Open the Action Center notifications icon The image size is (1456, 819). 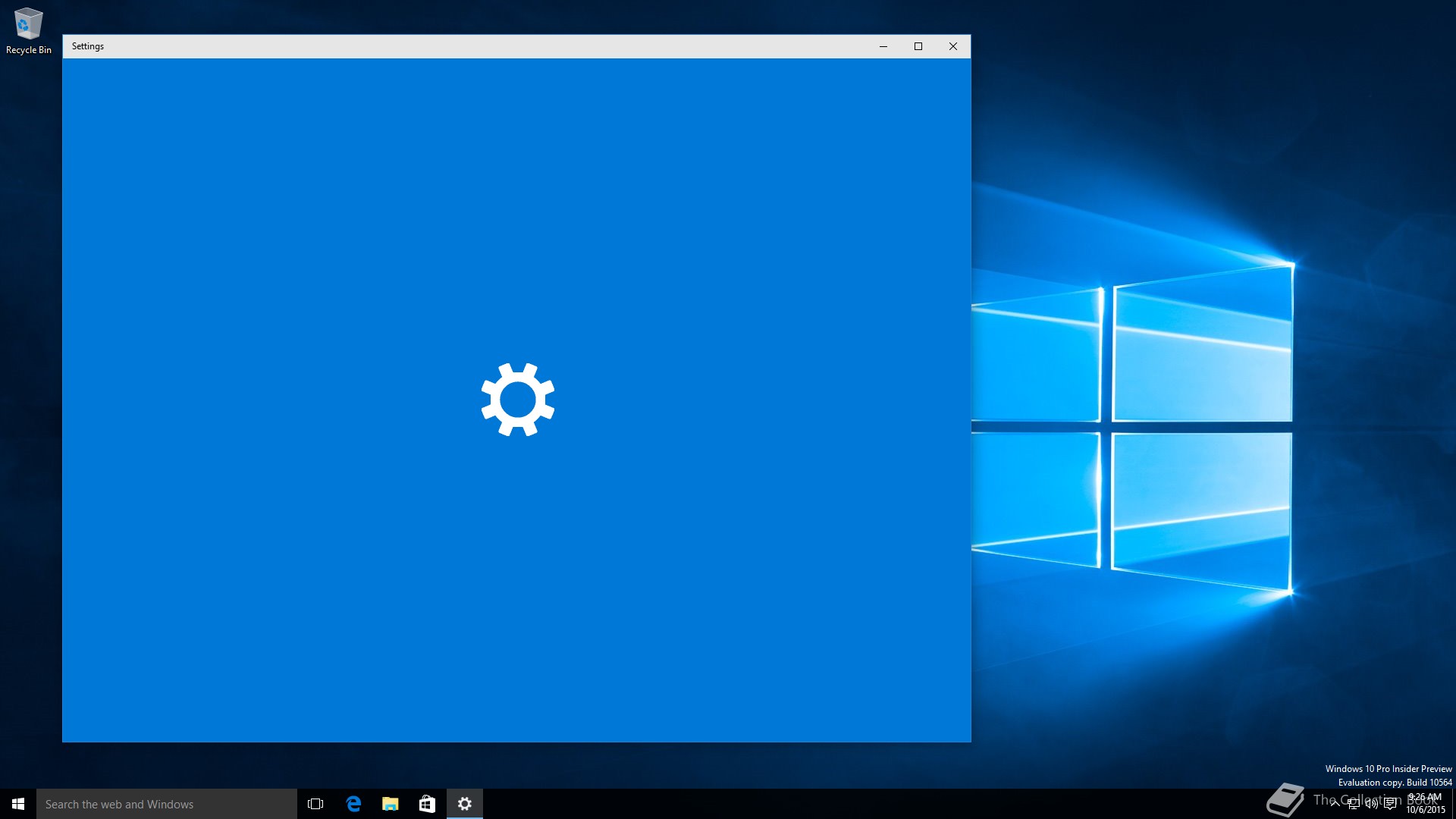1390,804
